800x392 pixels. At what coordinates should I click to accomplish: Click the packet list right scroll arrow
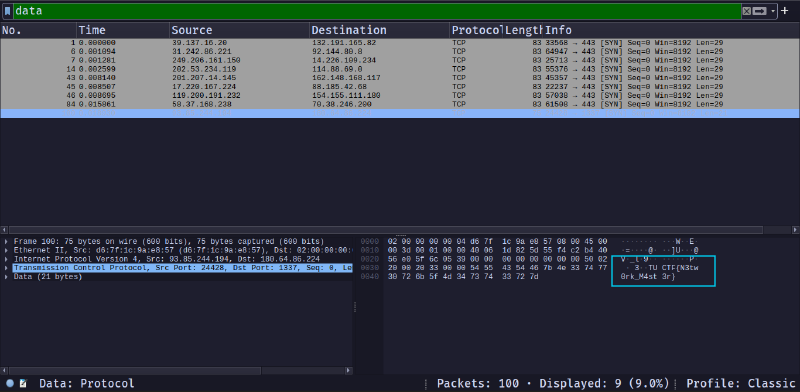795,230
